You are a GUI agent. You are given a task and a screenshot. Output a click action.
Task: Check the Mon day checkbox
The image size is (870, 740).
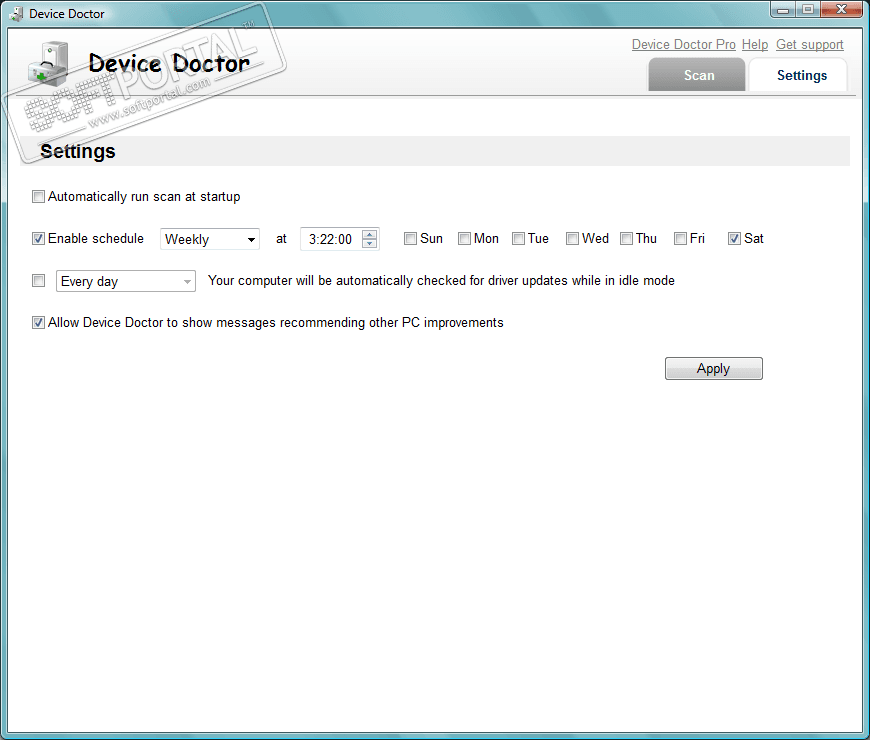coord(464,239)
